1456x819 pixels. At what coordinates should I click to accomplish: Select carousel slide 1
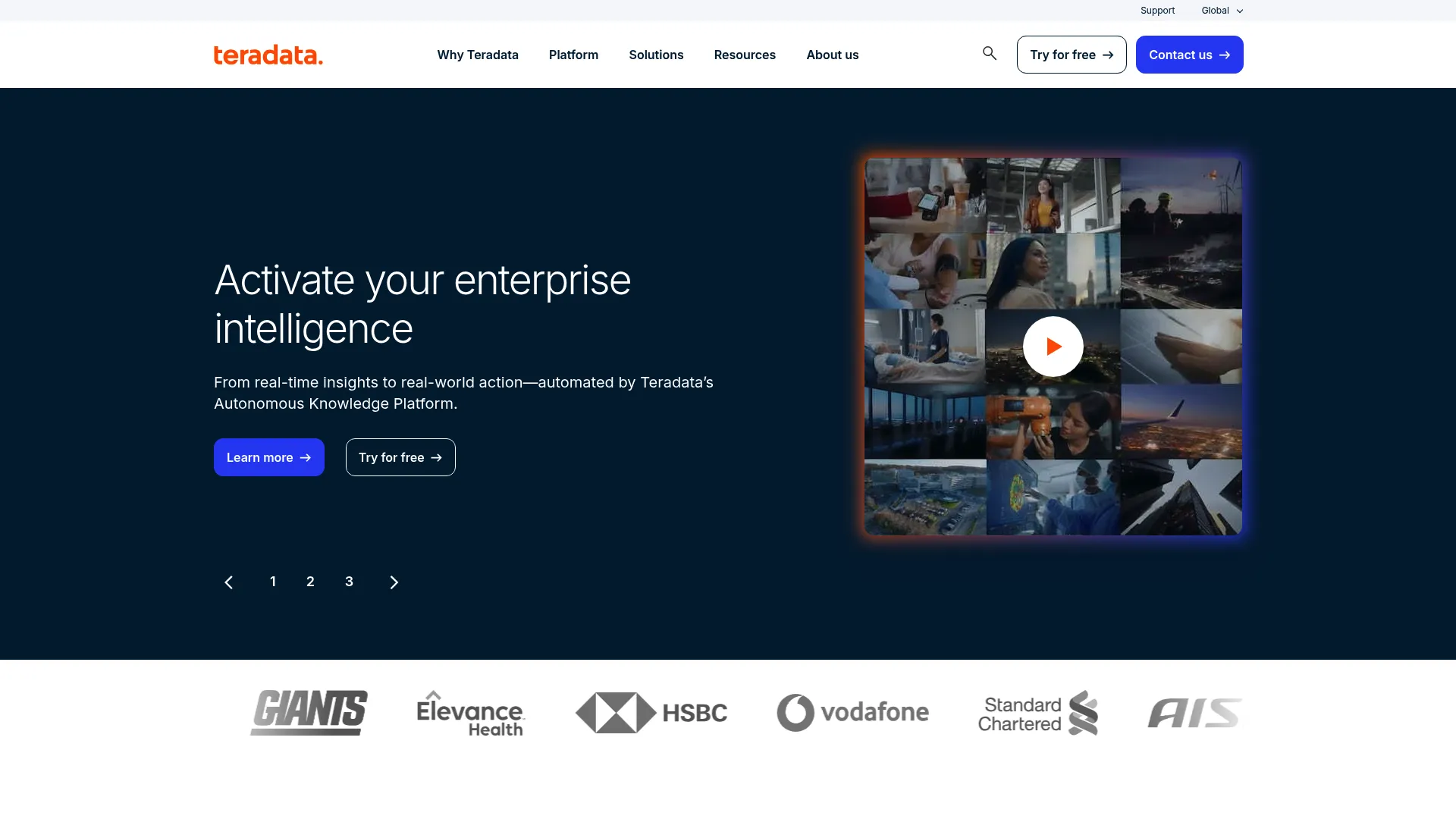click(x=273, y=582)
